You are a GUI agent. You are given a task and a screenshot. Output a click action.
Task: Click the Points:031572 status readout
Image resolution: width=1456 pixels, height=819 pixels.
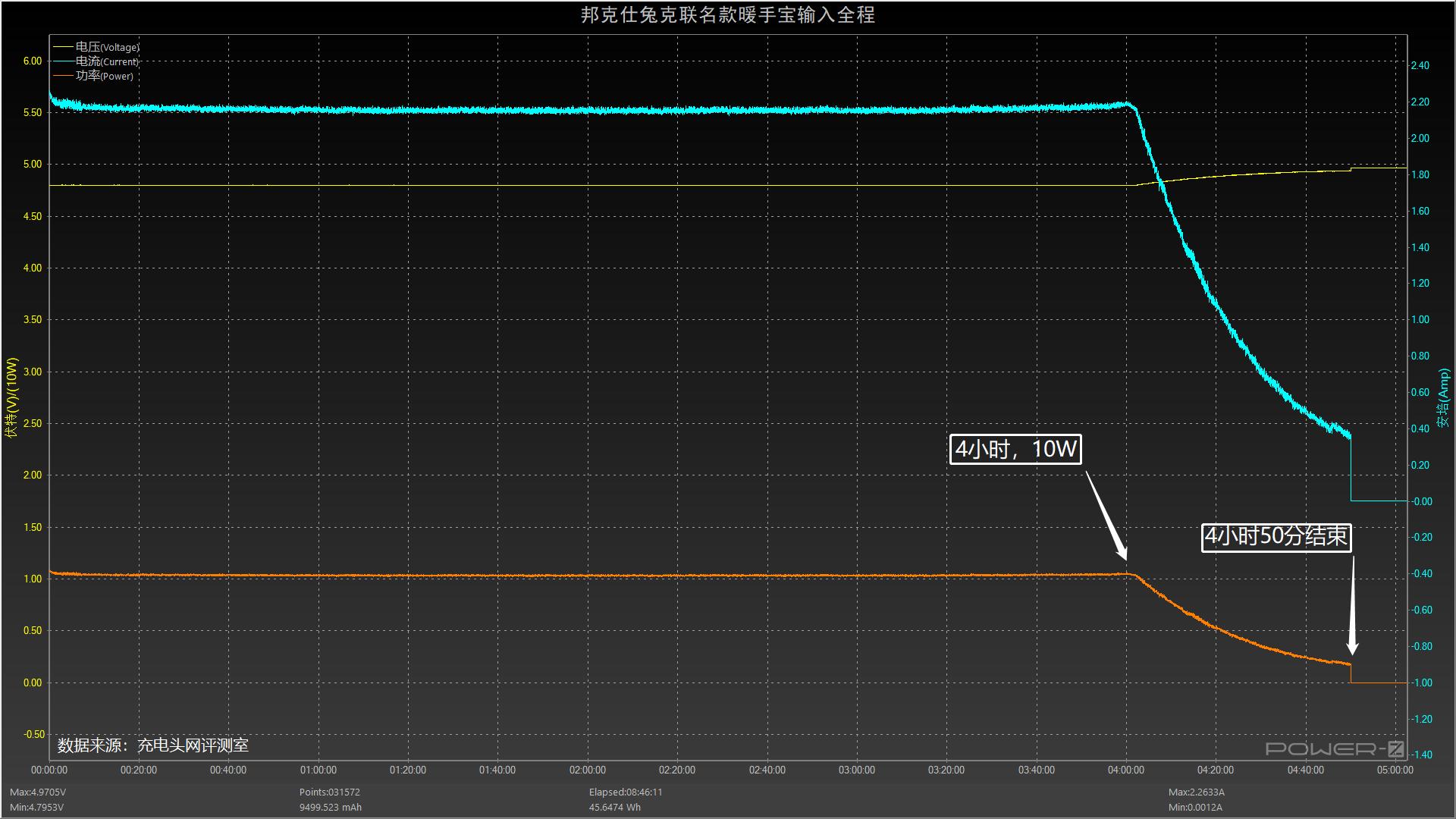pos(329,792)
